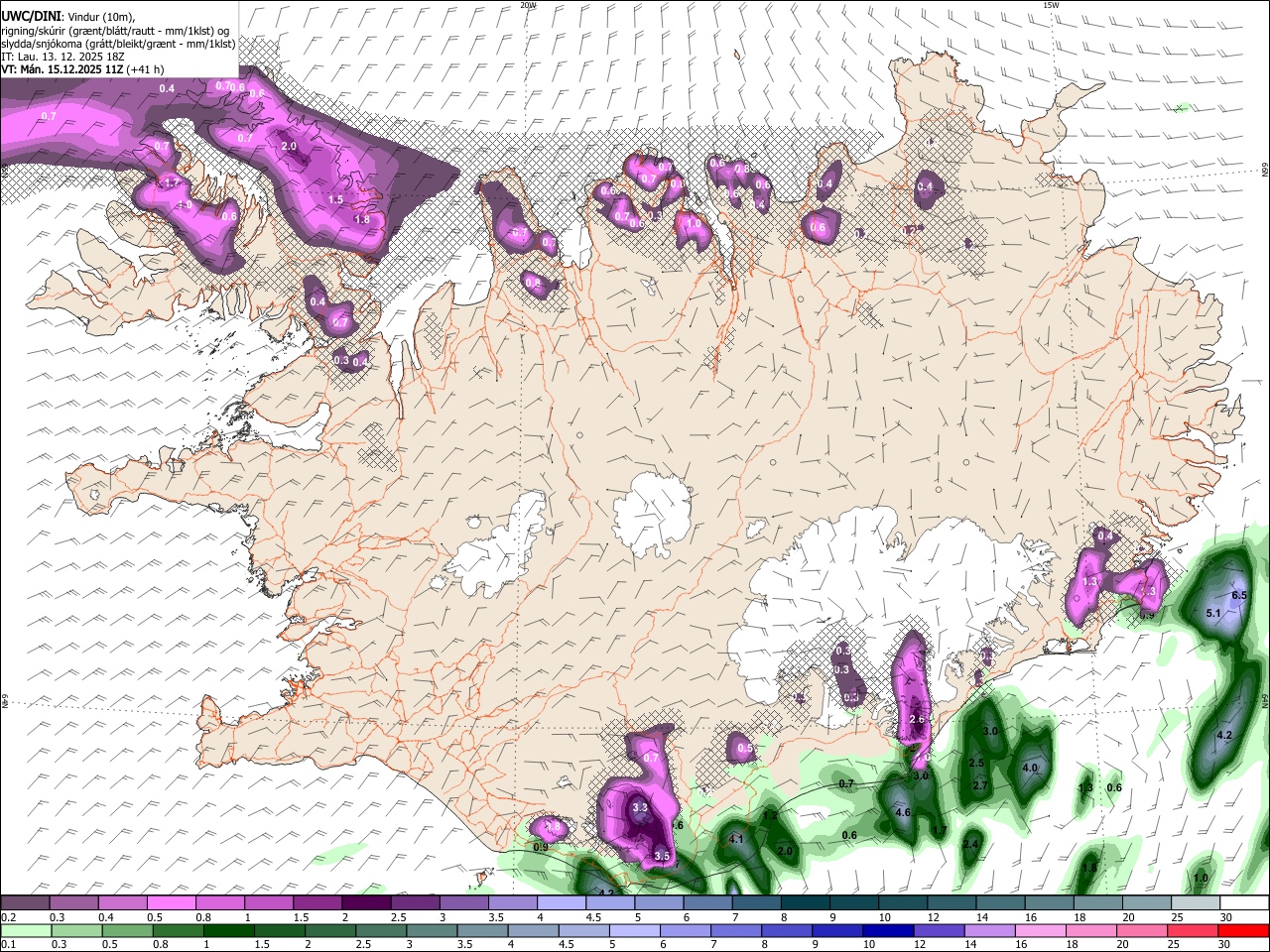Click the snow legend white 30 swatch

pos(1244,903)
